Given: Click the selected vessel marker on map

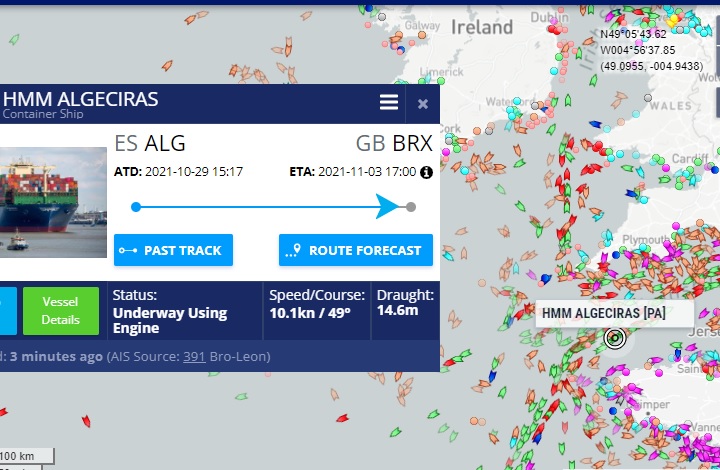Looking at the screenshot, I should click(614, 338).
